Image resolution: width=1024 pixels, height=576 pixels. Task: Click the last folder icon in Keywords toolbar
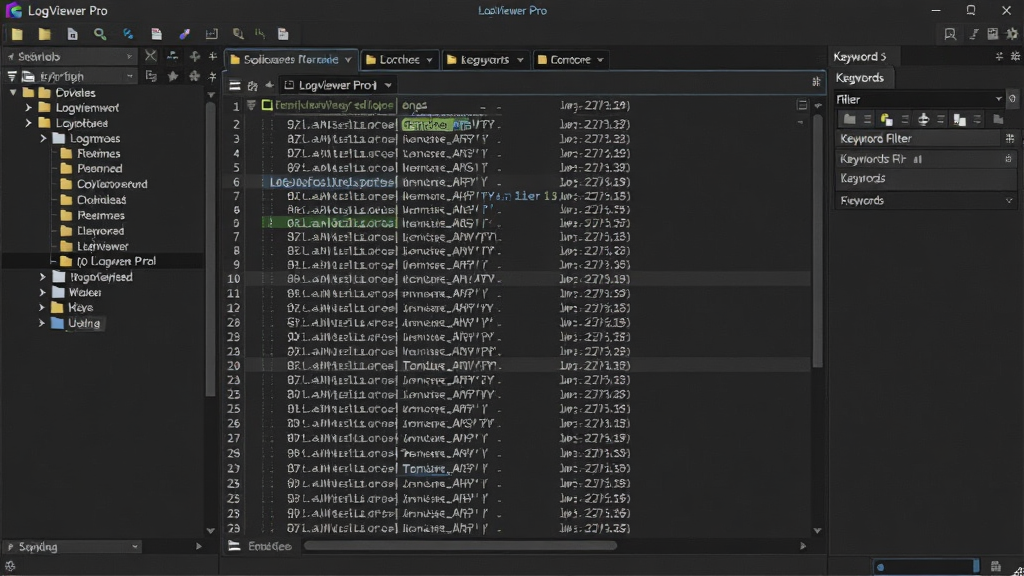click(x=998, y=119)
